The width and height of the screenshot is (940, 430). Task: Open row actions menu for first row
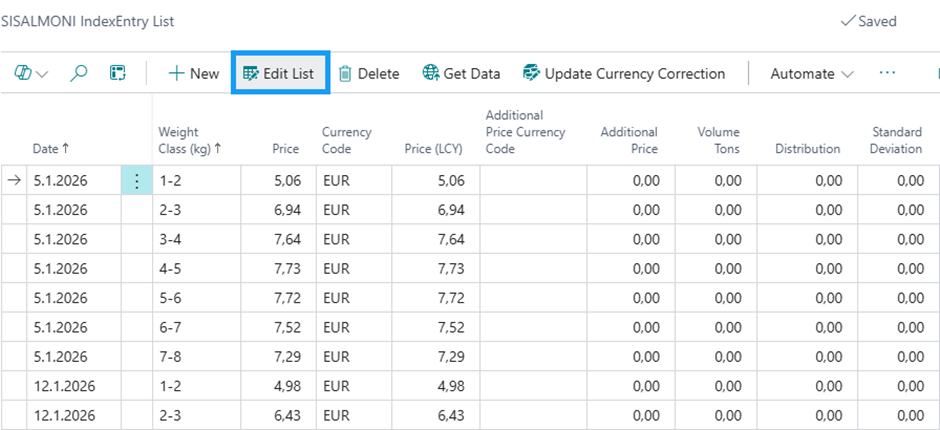[136, 181]
